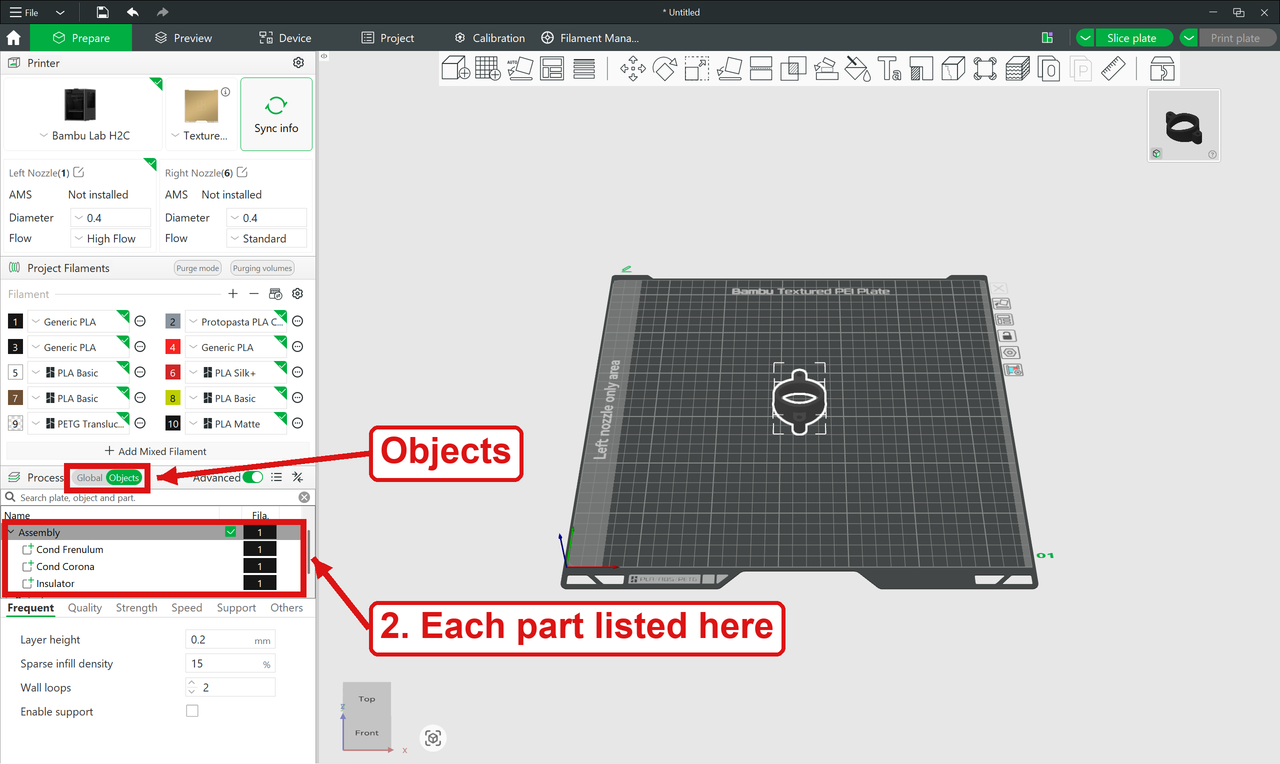Click filament 4 red color swatch
The width and height of the screenshot is (1280, 764).
173,347
